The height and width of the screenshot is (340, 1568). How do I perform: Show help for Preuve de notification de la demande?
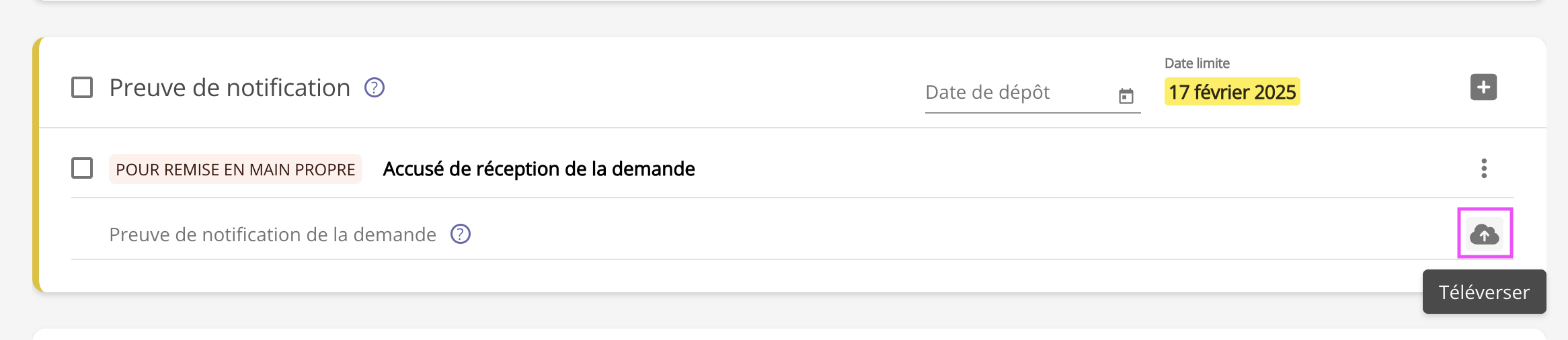click(x=461, y=234)
